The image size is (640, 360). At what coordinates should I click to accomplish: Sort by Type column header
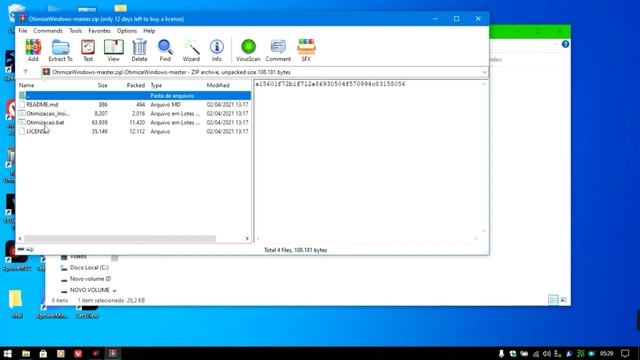[156, 85]
